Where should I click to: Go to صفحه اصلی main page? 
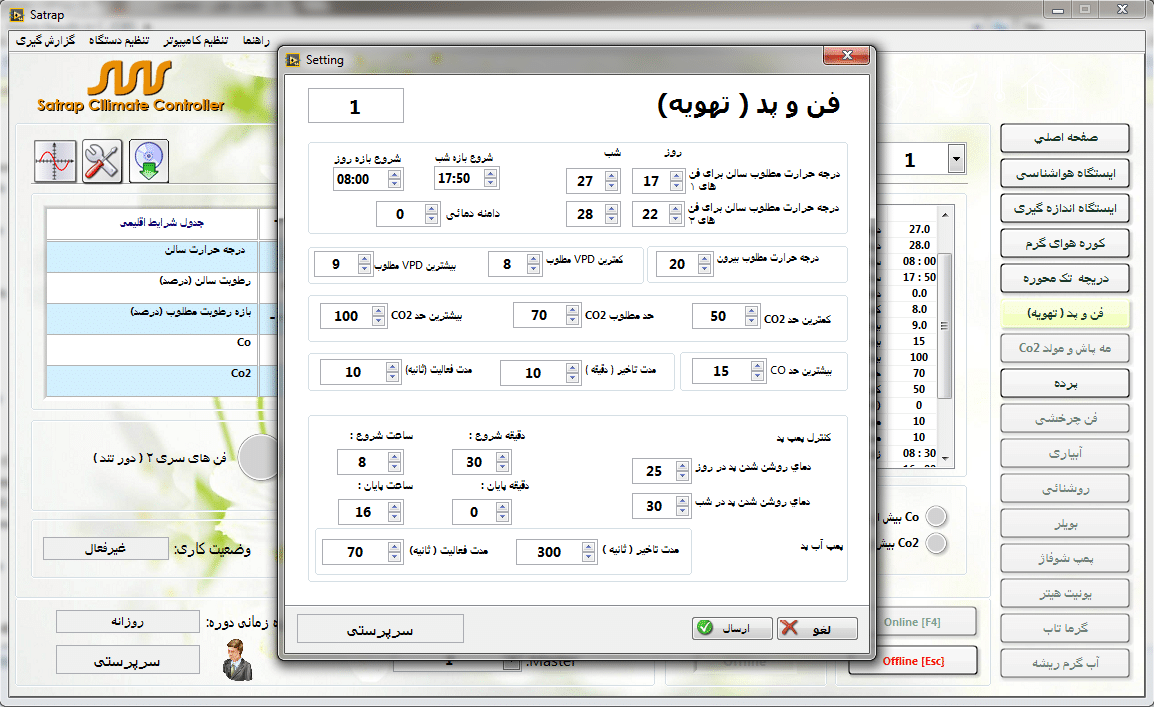point(1065,138)
